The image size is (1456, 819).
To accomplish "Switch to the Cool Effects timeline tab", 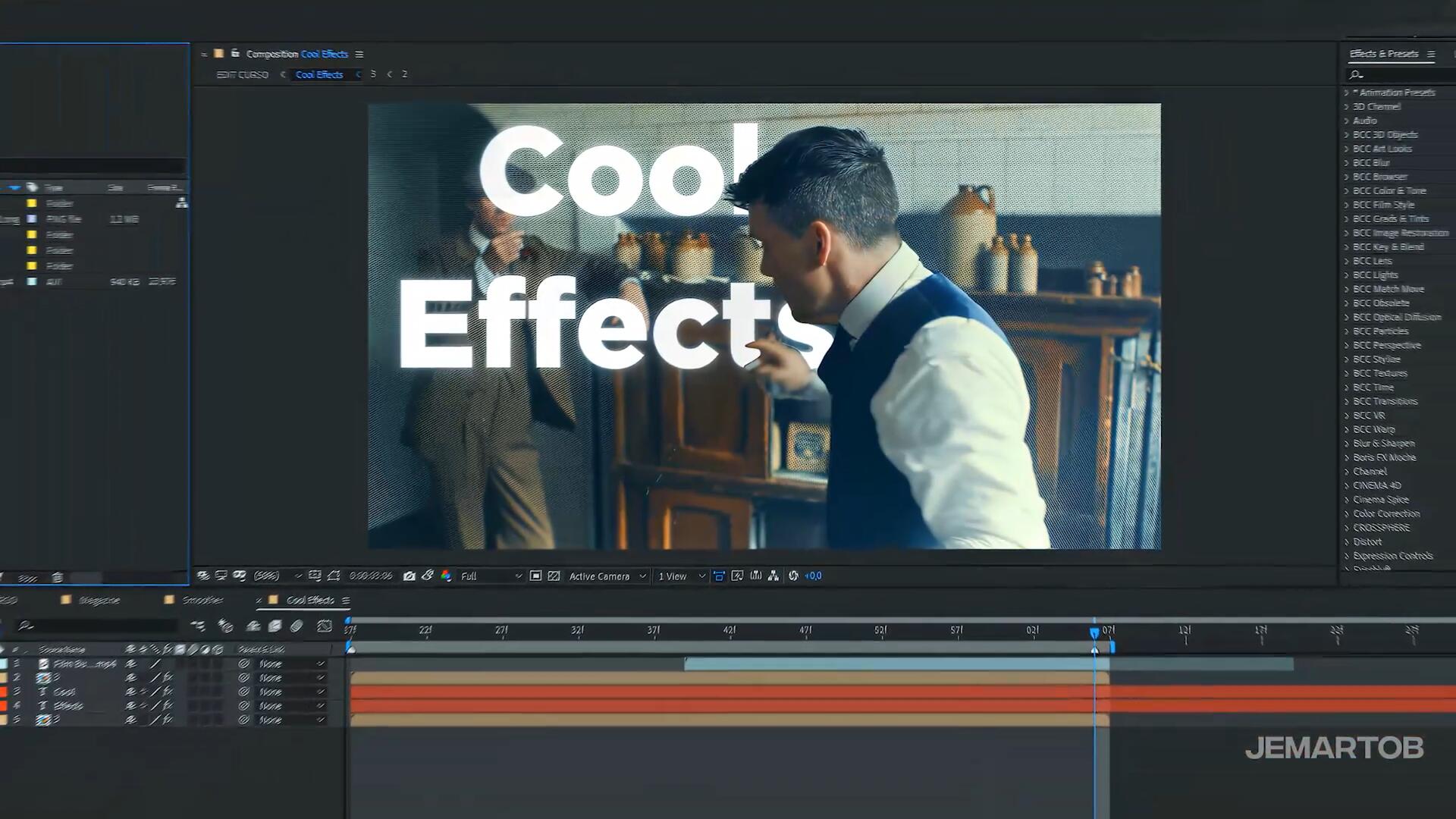I will (x=310, y=600).
